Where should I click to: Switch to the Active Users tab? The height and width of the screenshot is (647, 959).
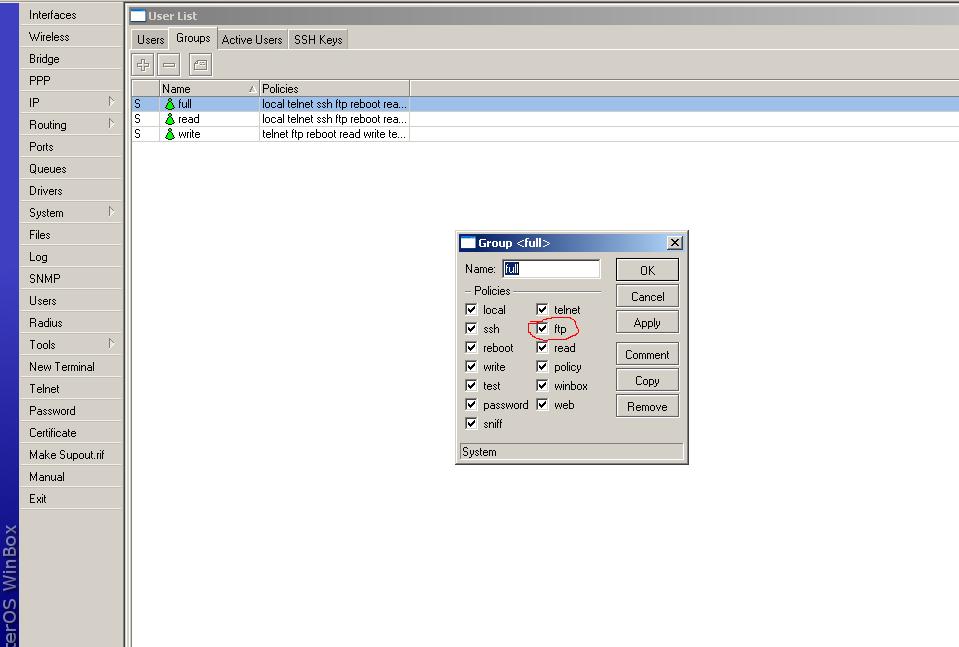point(251,39)
